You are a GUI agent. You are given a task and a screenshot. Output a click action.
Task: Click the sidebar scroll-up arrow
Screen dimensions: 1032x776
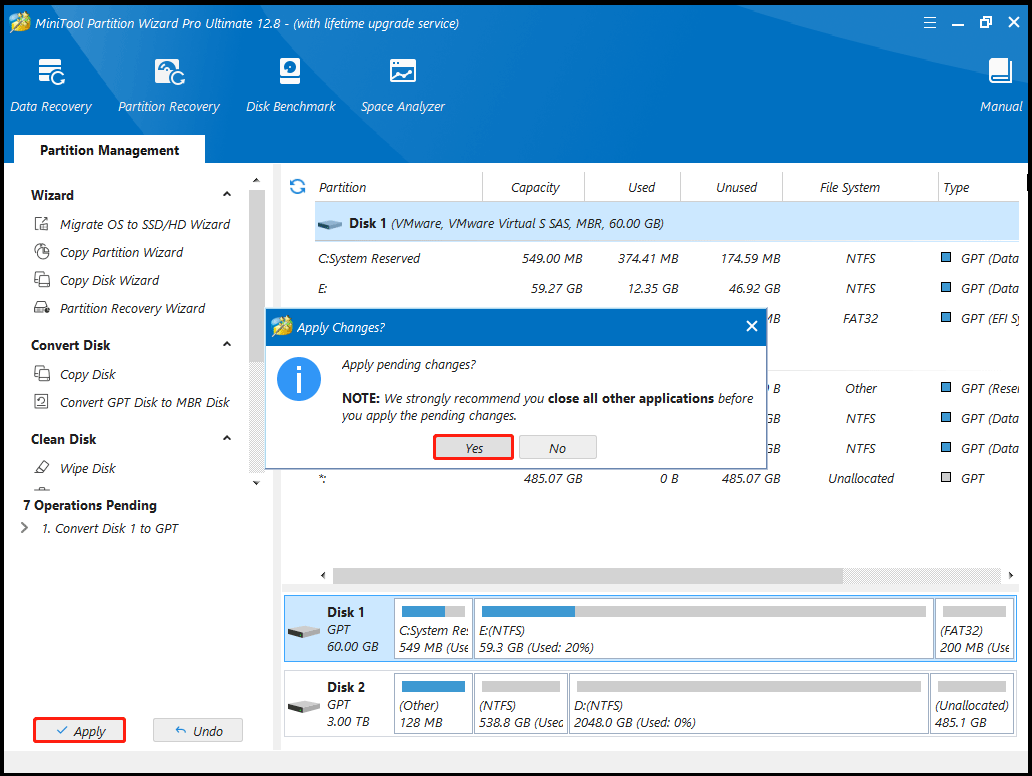(x=256, y=180)
